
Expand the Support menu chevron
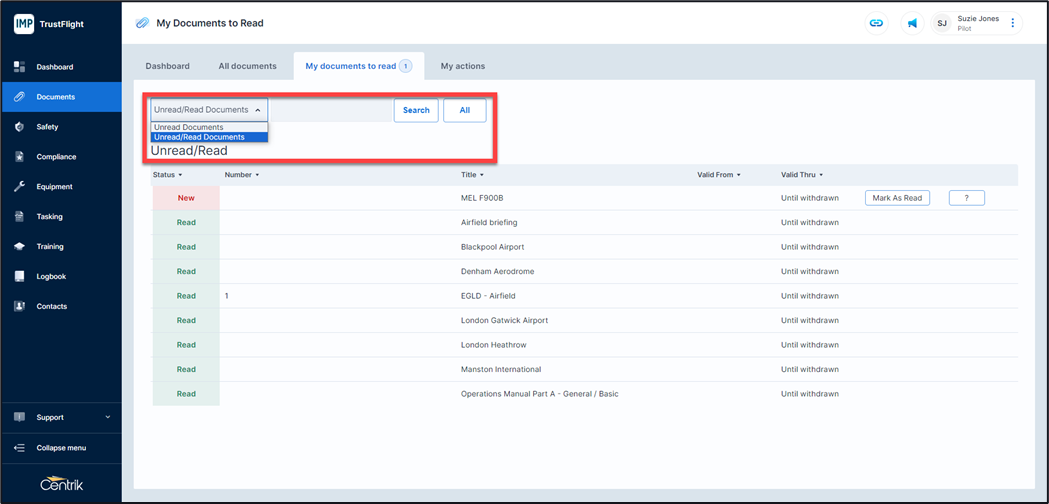click(x=108, y=417)
